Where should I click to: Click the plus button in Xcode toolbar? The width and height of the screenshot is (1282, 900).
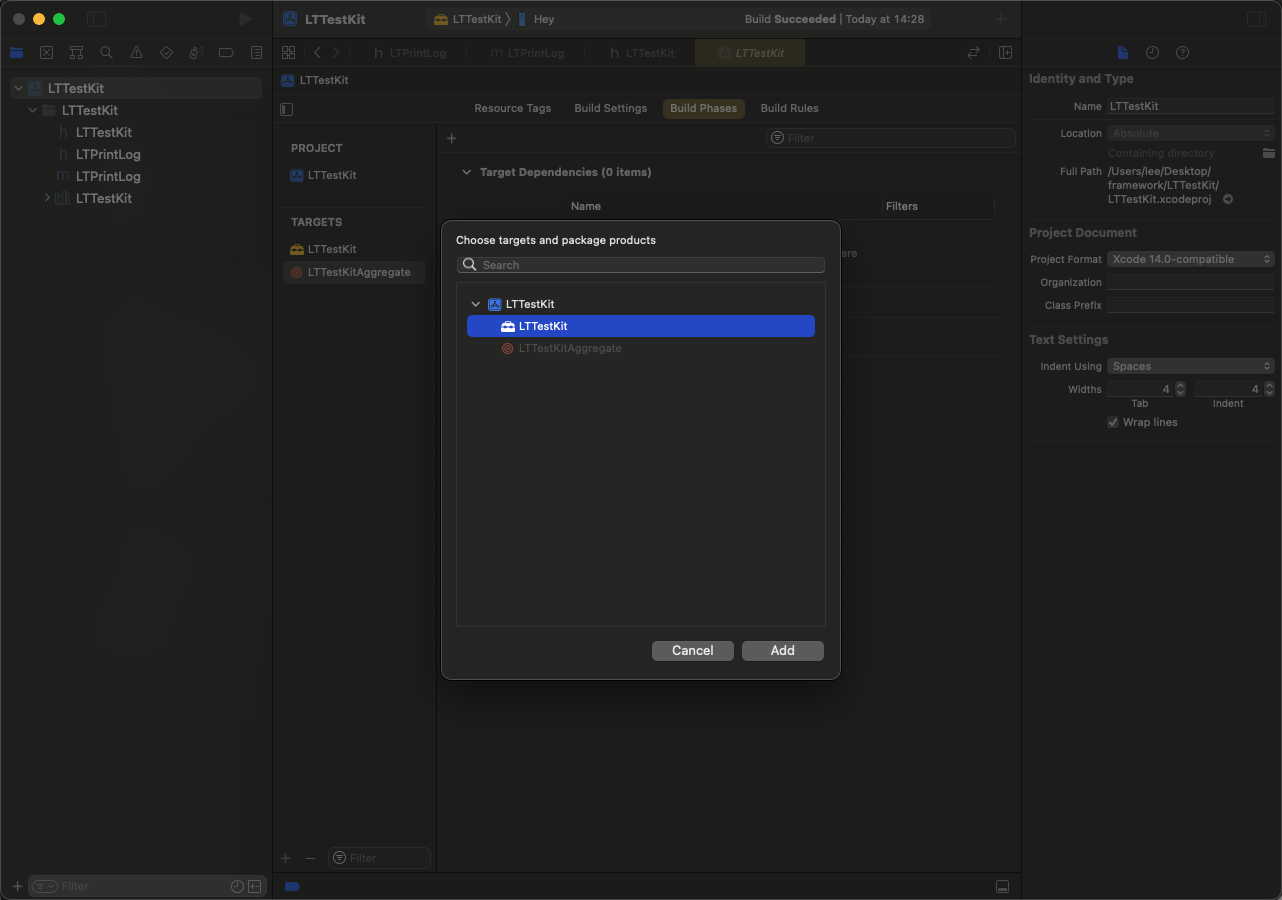pyautogui.click(x=1001, y=19)
